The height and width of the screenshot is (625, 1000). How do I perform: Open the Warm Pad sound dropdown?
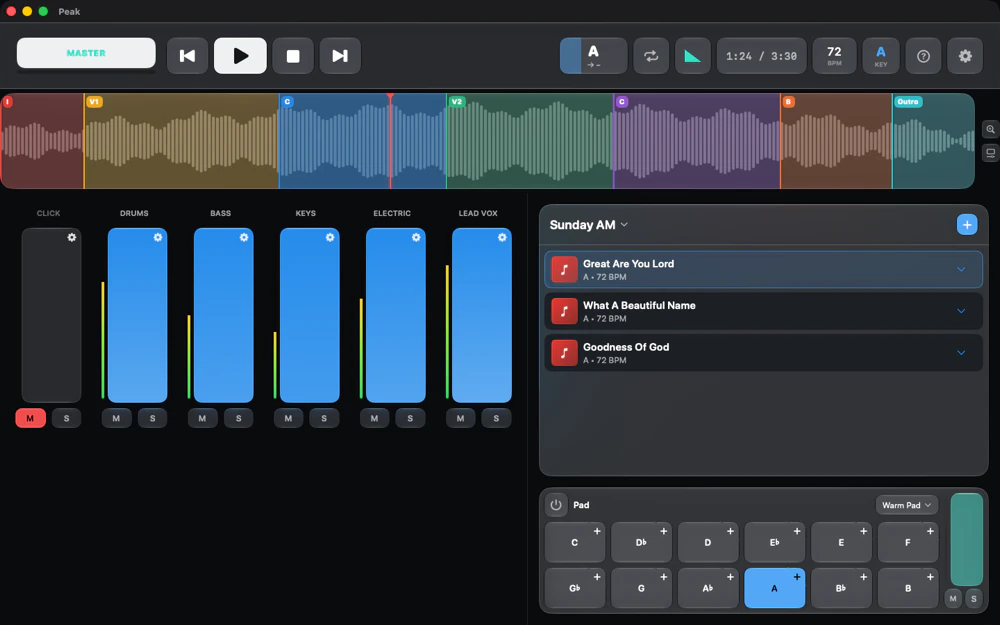[906, 505]
